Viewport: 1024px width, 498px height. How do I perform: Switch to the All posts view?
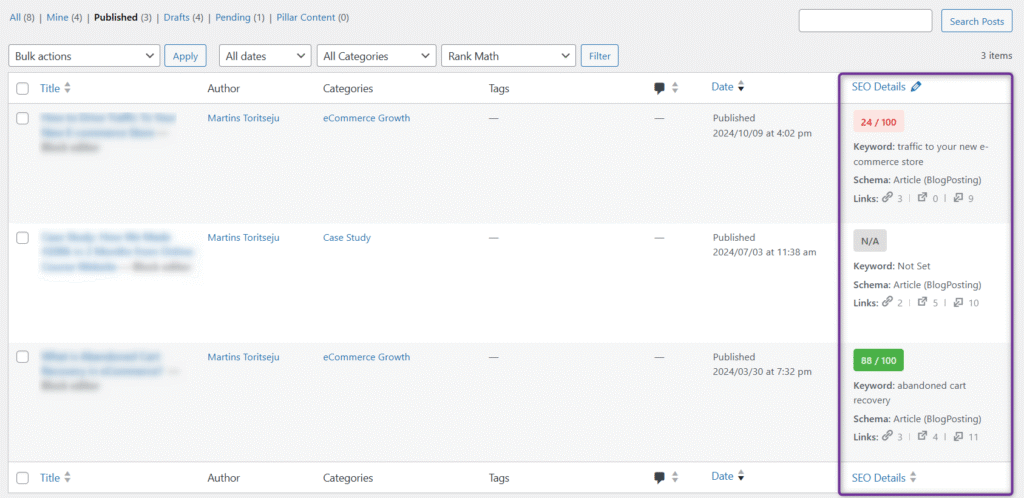tap(15, 18)
